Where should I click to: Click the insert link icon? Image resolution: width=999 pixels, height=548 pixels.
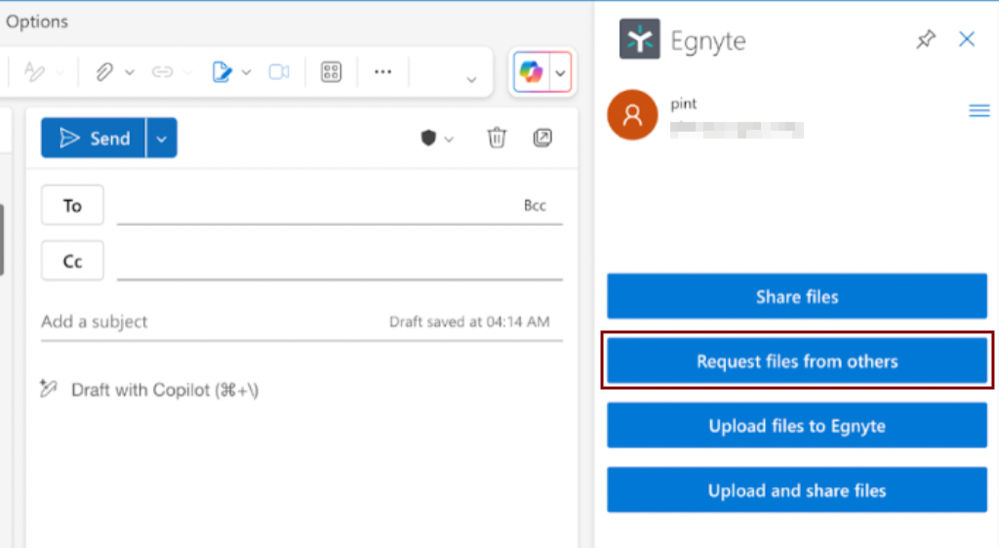162,72
